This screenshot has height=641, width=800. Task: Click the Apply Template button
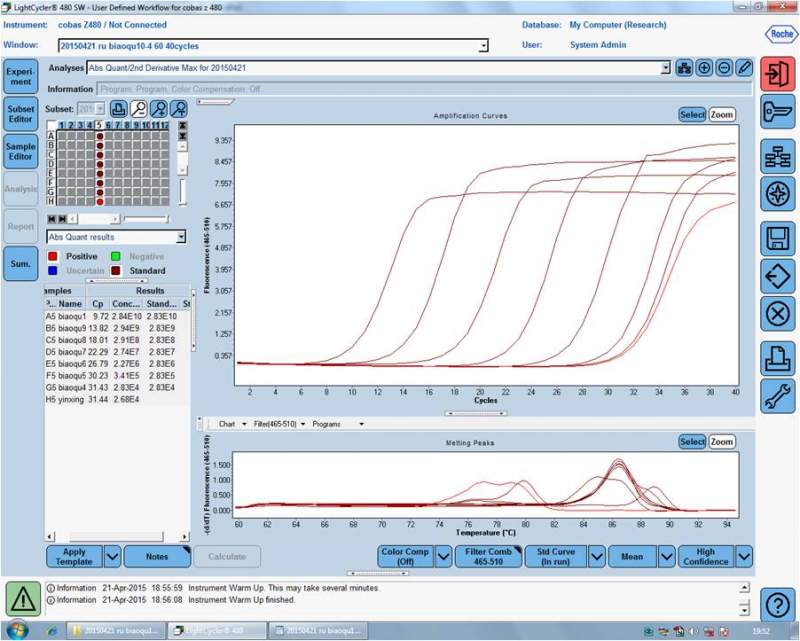(74, 557)
